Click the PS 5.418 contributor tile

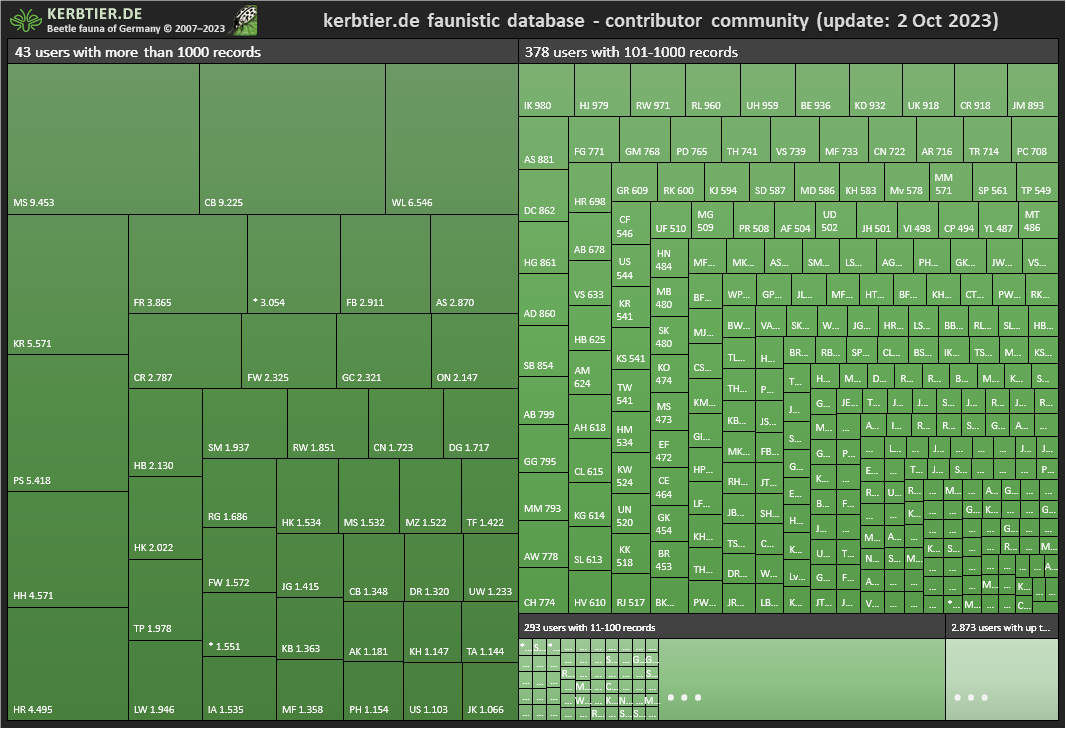pos(68,423)
